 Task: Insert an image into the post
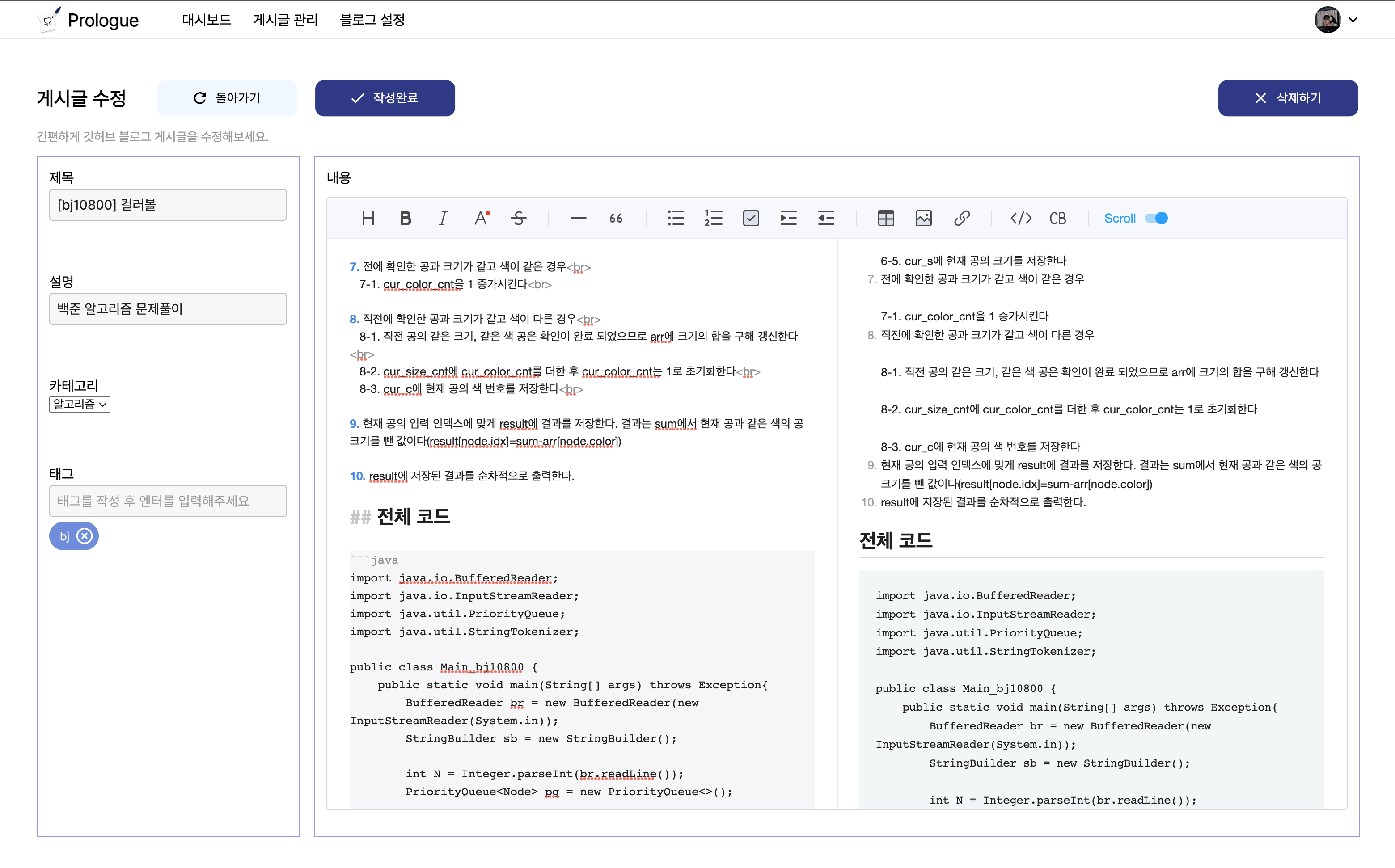coord(923,218)
